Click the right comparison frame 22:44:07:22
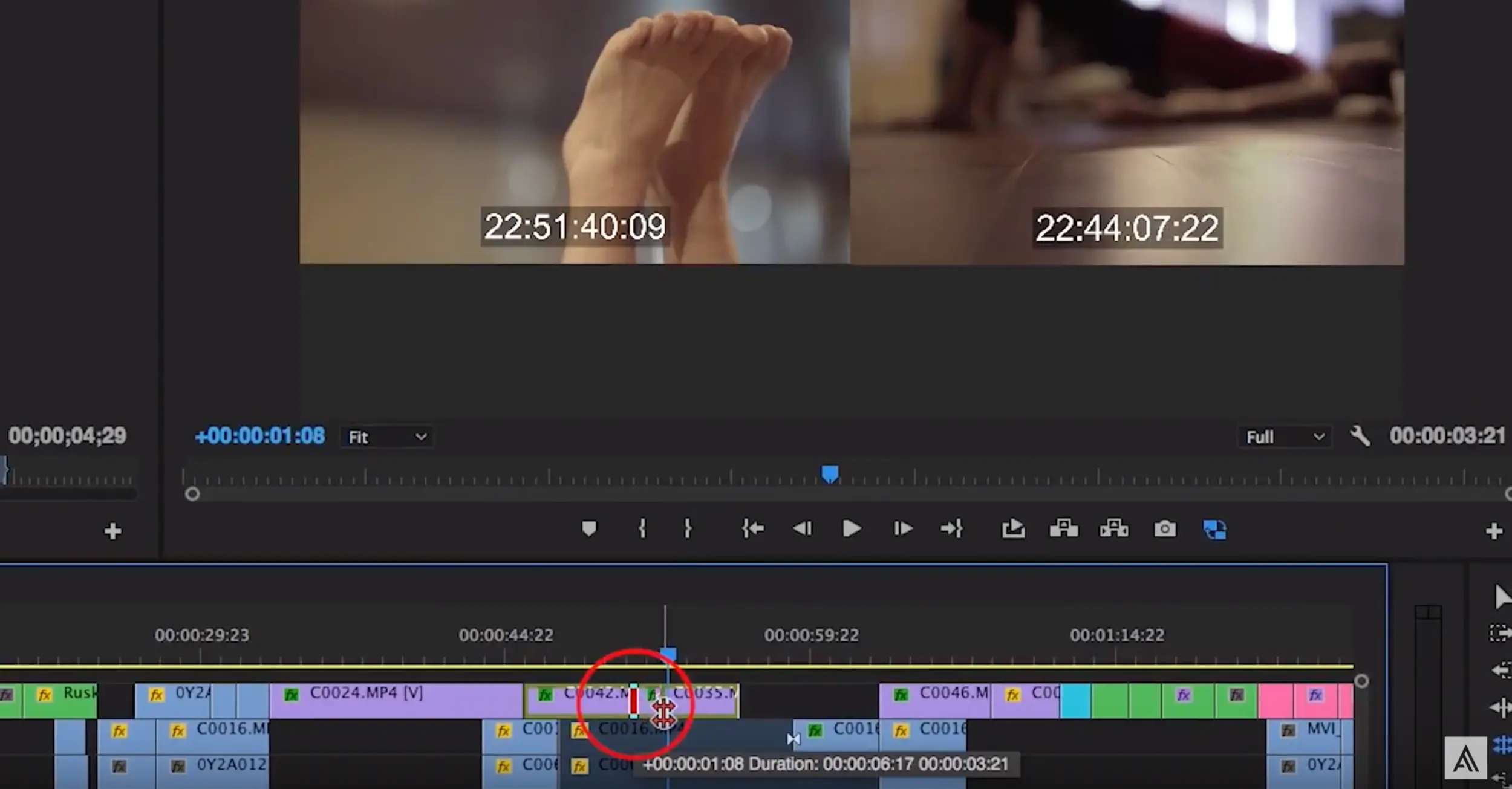 tap(1127, 131)
